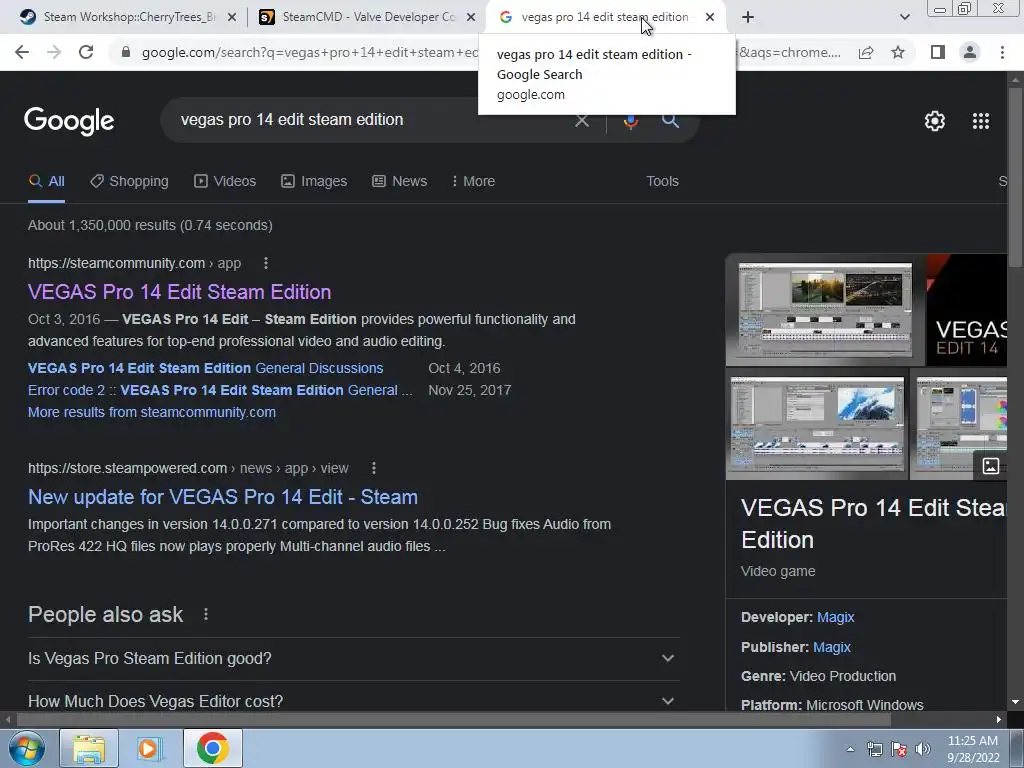Show hidden system tray icons

pyautogui.click(x=850, y=749)
